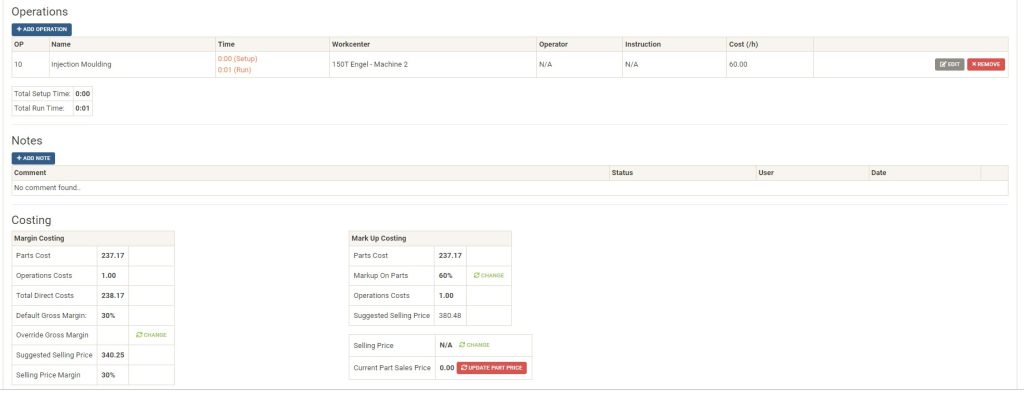The width and height of the screenshot is (1024, 393).
Task: Click the Markup On Parts 60% value
Action: pos(445,275)
